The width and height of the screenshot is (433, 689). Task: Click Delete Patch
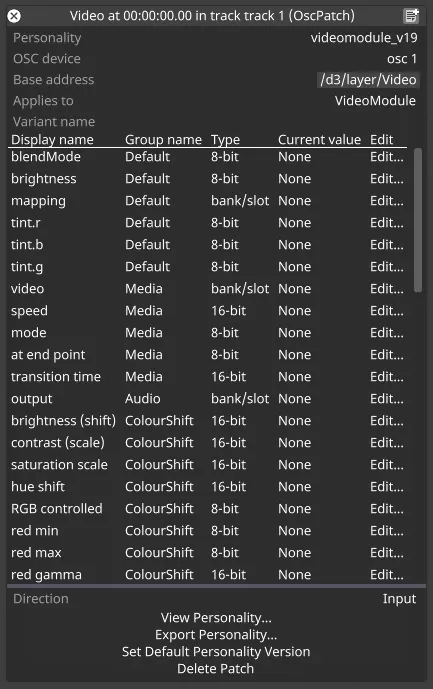coord(215,669)
